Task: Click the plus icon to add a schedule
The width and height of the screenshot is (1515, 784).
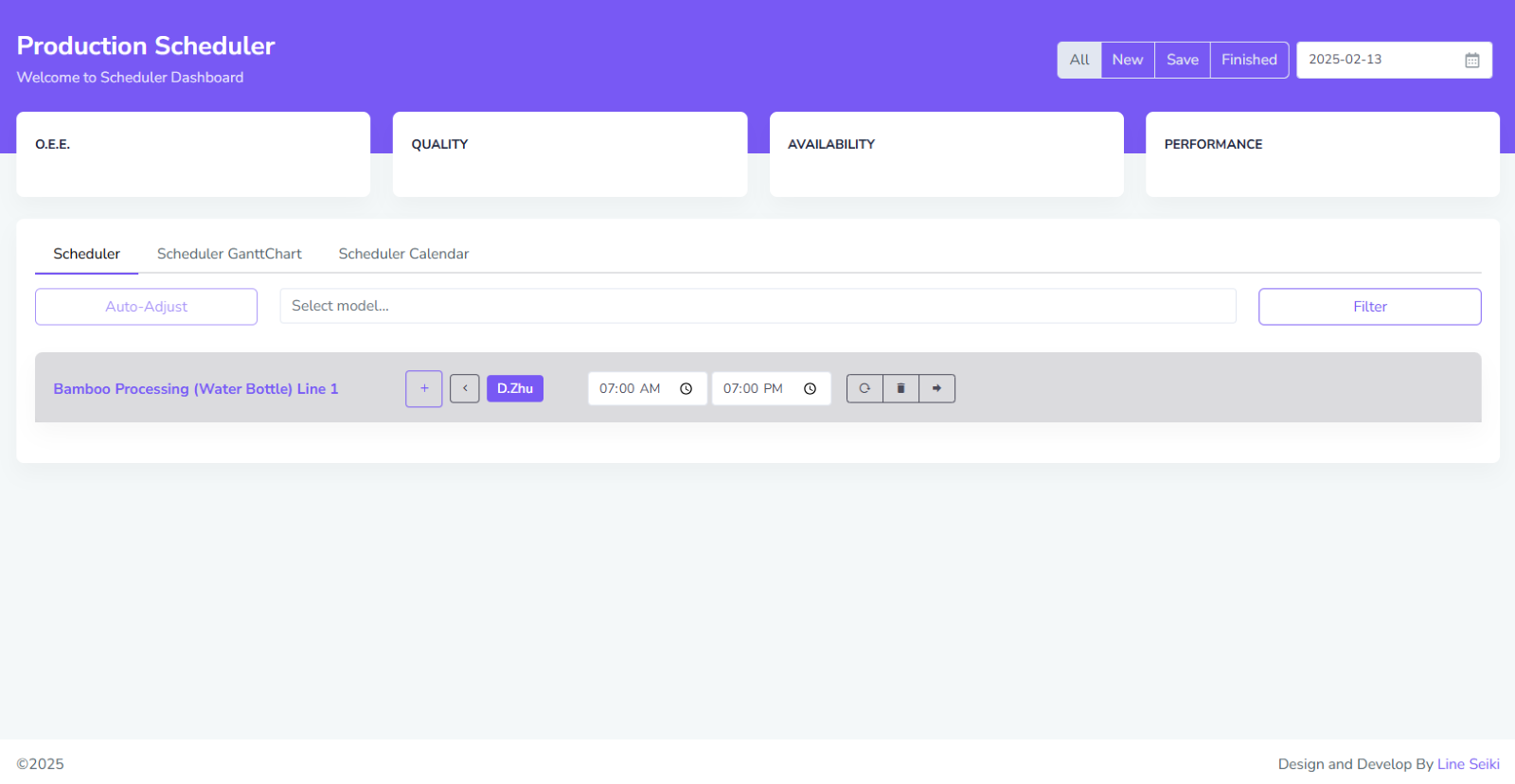Action: point(423,388)
